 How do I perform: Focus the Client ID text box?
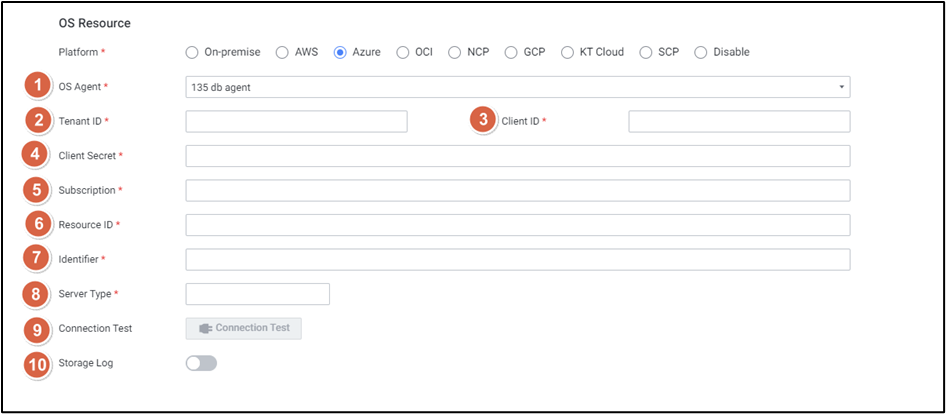tap(739, 121)
